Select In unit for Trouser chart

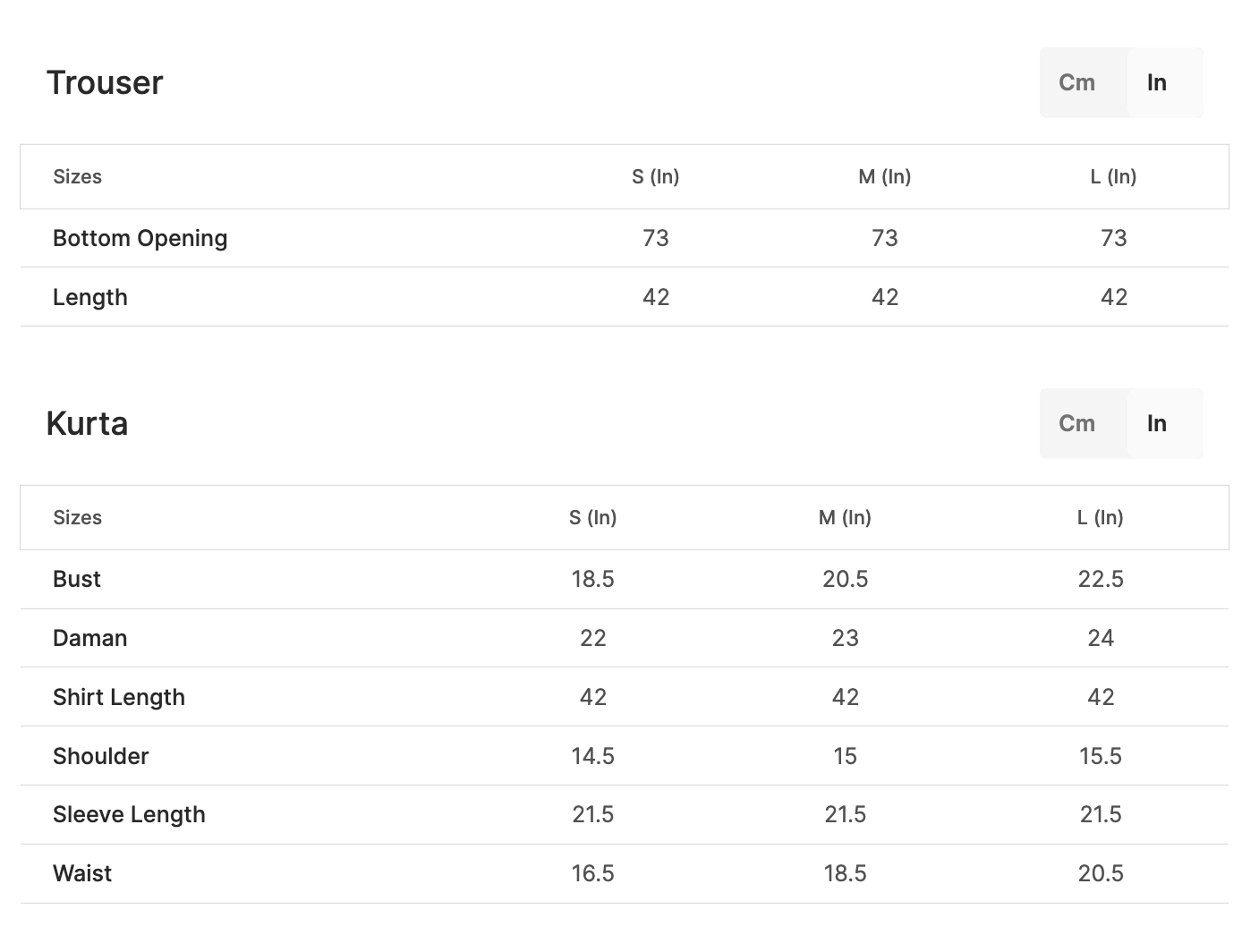[1157, 82]
